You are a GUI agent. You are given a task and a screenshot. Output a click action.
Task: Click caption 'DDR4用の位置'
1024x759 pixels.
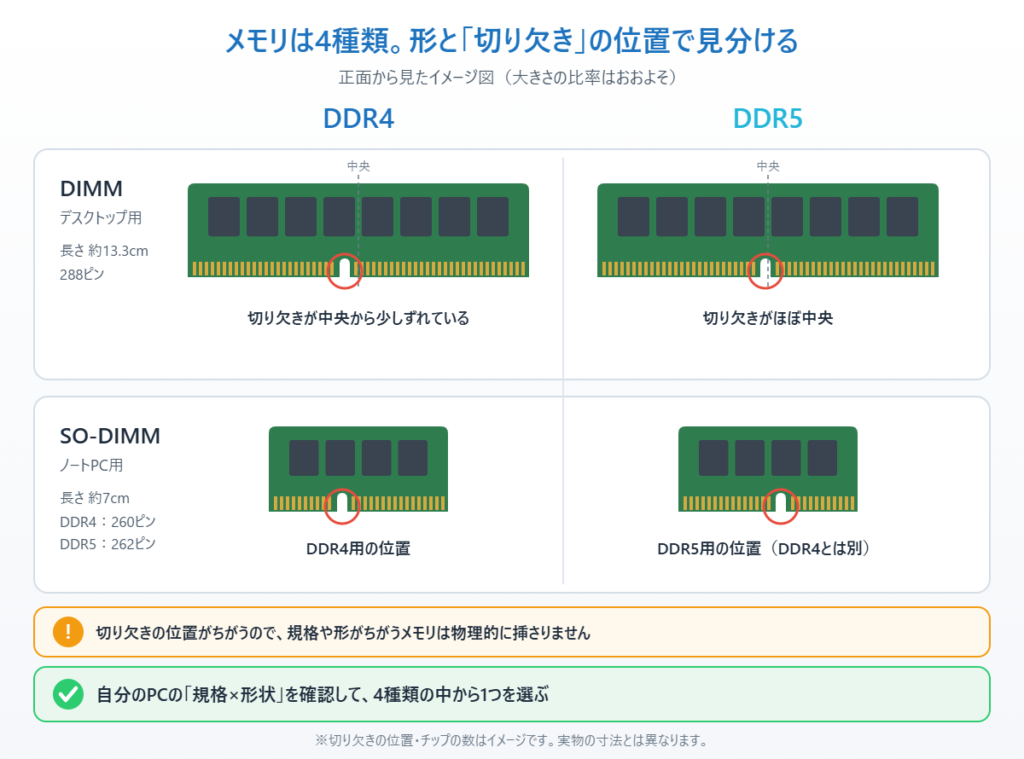[x=358, y=549]
